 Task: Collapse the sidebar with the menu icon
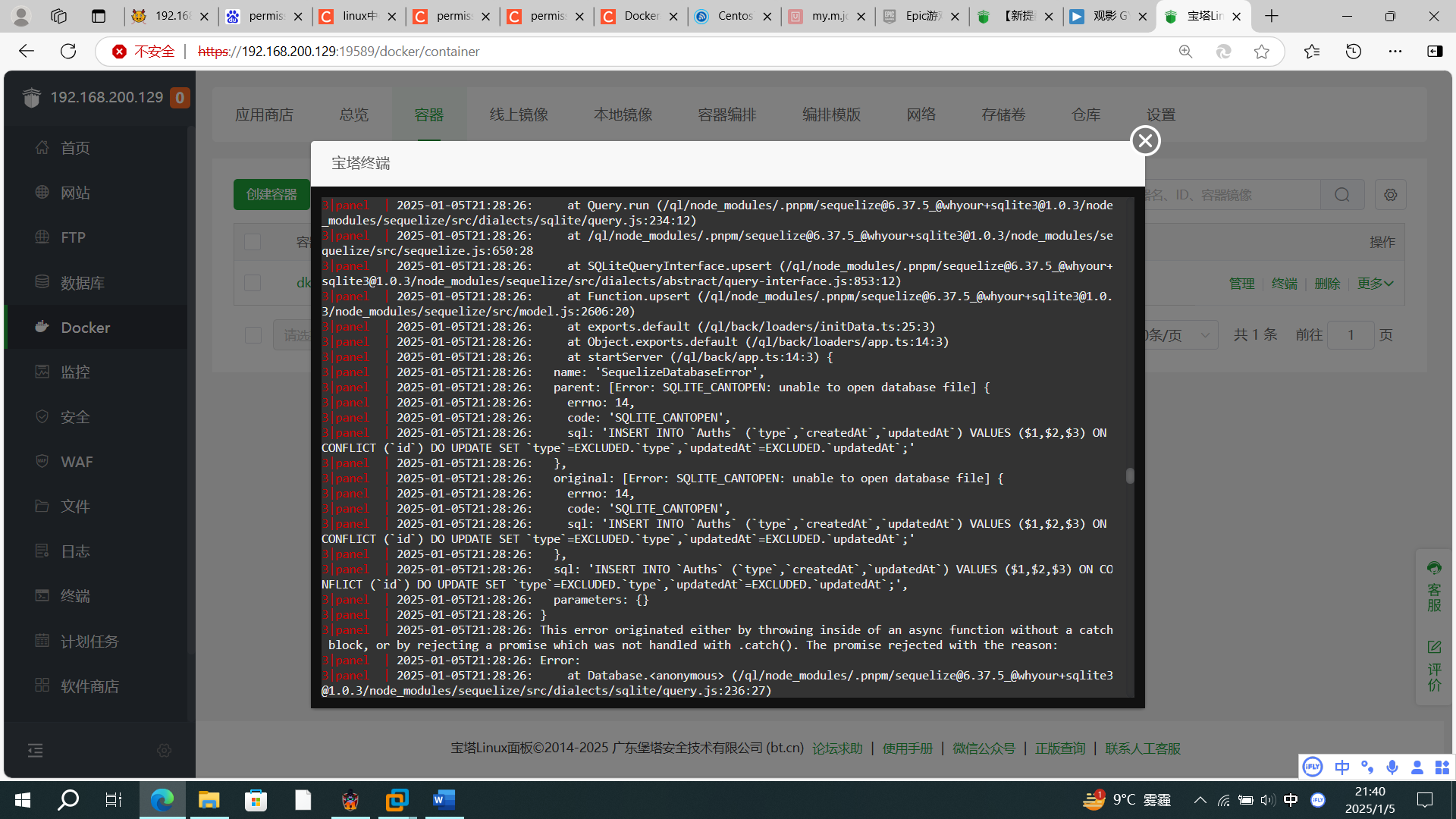pyautogui.click(x=36, y=751)
